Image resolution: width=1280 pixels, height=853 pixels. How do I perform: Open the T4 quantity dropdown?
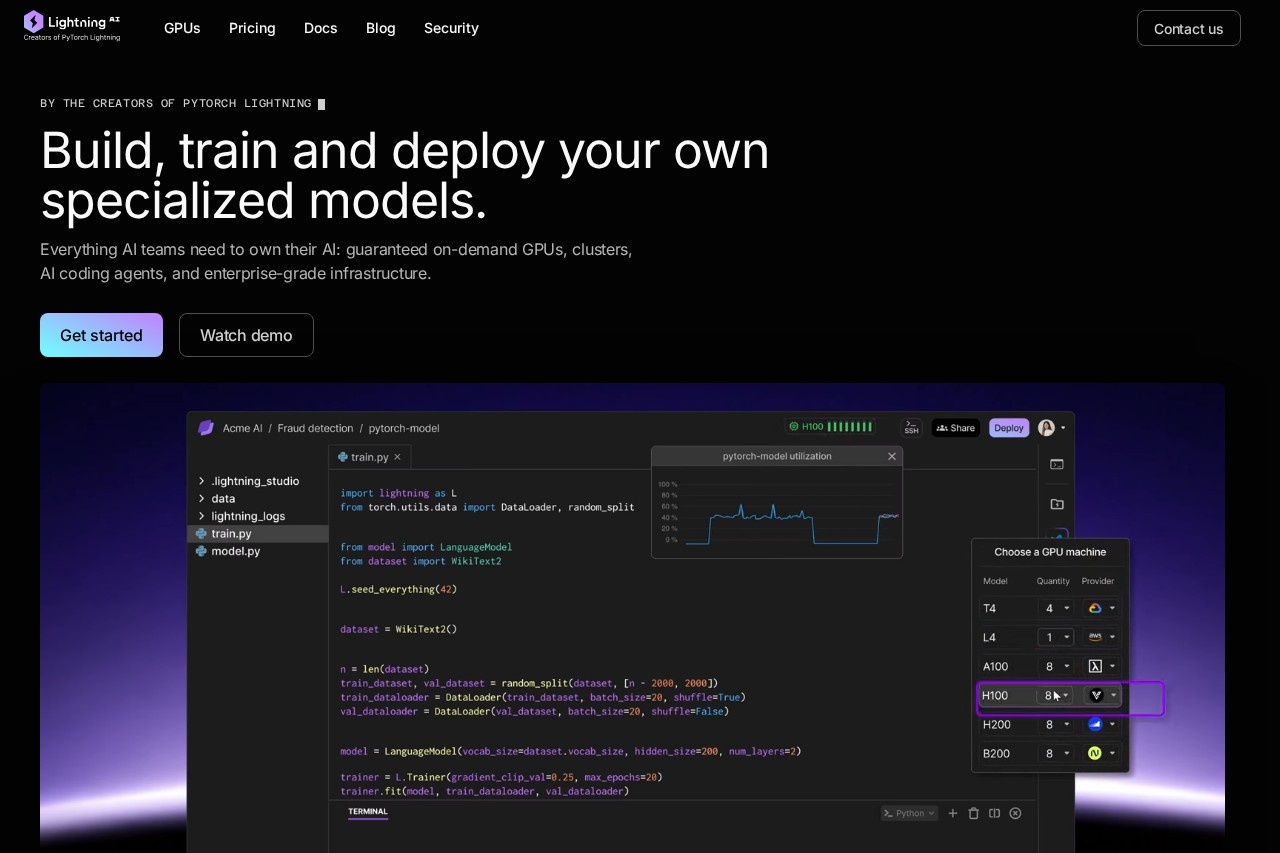(1055, 608)
